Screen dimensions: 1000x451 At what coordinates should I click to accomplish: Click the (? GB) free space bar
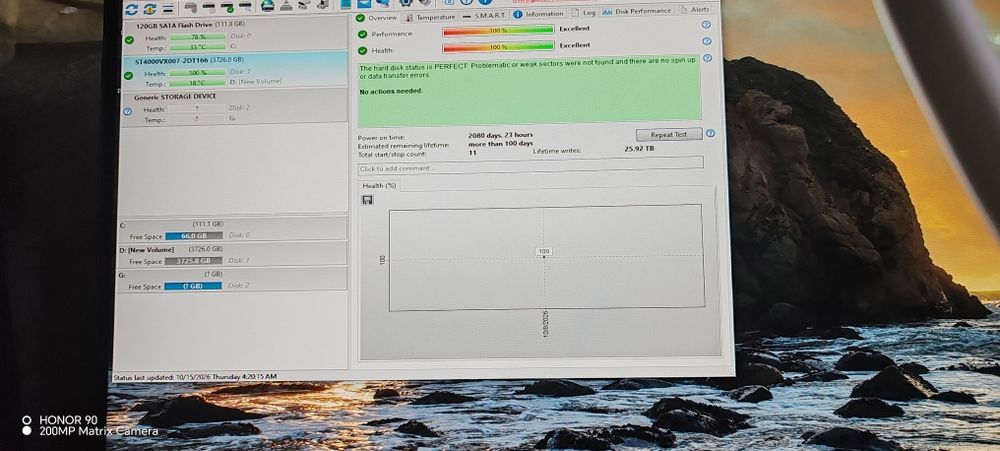(x=193, y=286)
